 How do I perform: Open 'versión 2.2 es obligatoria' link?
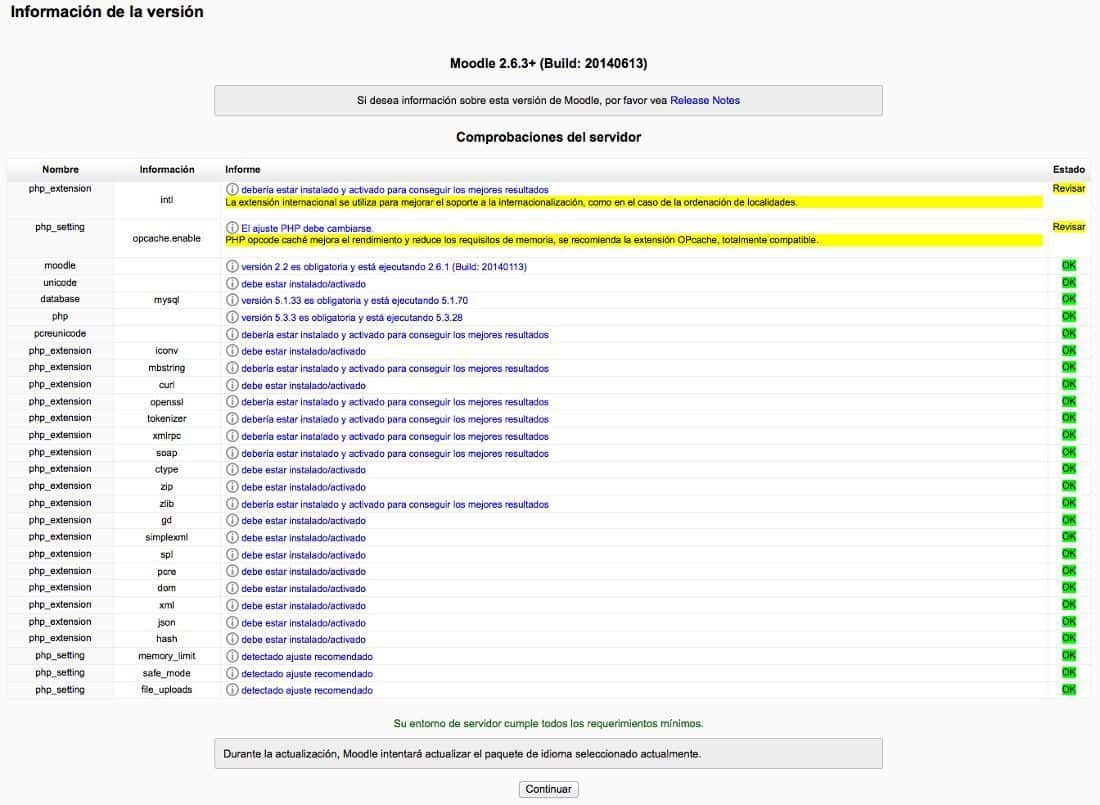click(384, 267)
